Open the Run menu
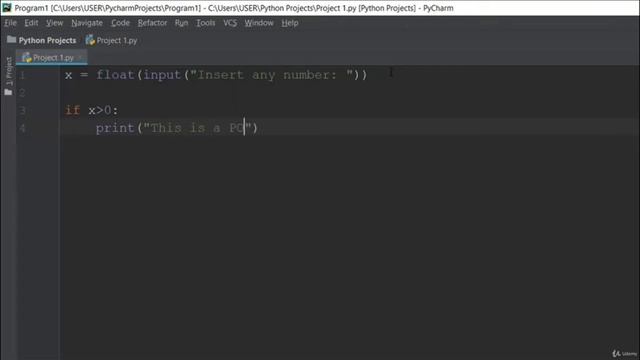Image resolution: width=640 pixels, height=360 pixels. point(181,23)
